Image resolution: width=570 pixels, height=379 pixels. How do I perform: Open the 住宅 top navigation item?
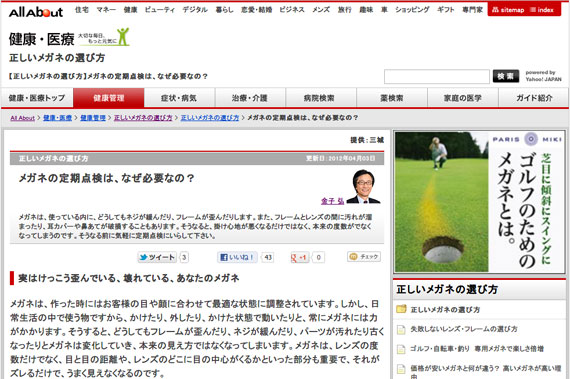point(82,10)
